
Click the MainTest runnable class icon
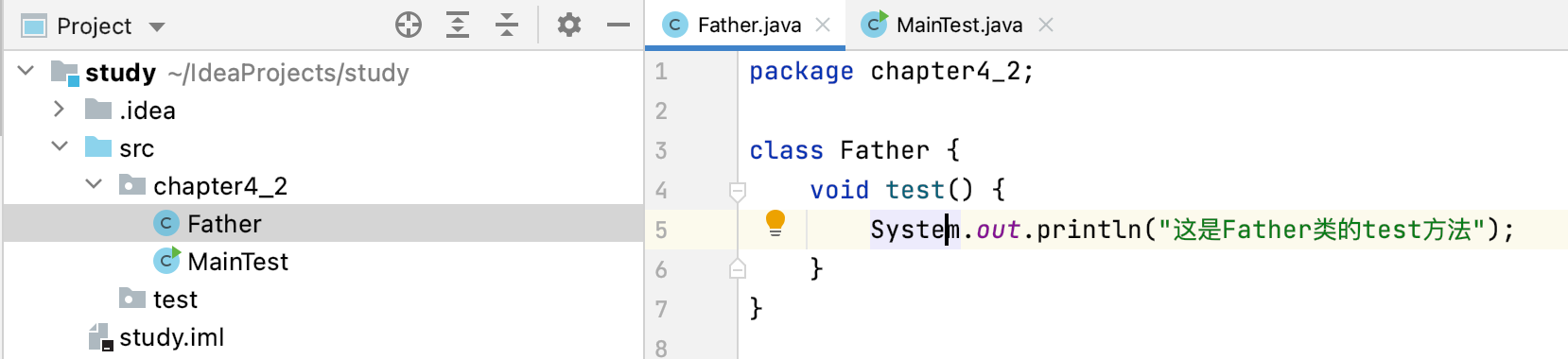point(166,260)
